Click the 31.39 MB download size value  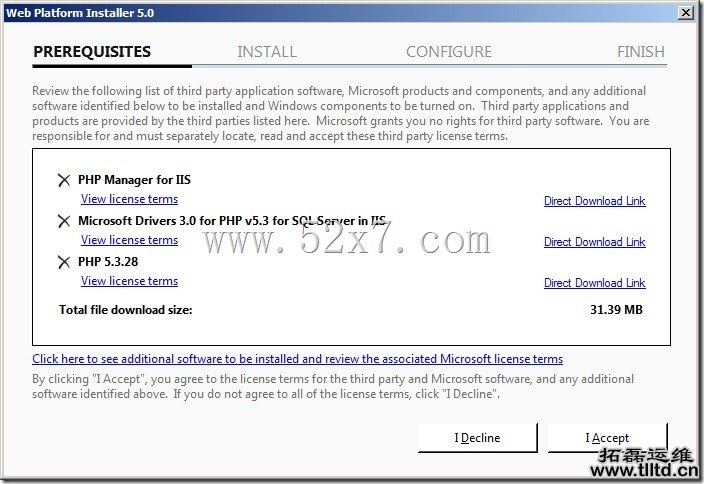click(x=616, y=309)
